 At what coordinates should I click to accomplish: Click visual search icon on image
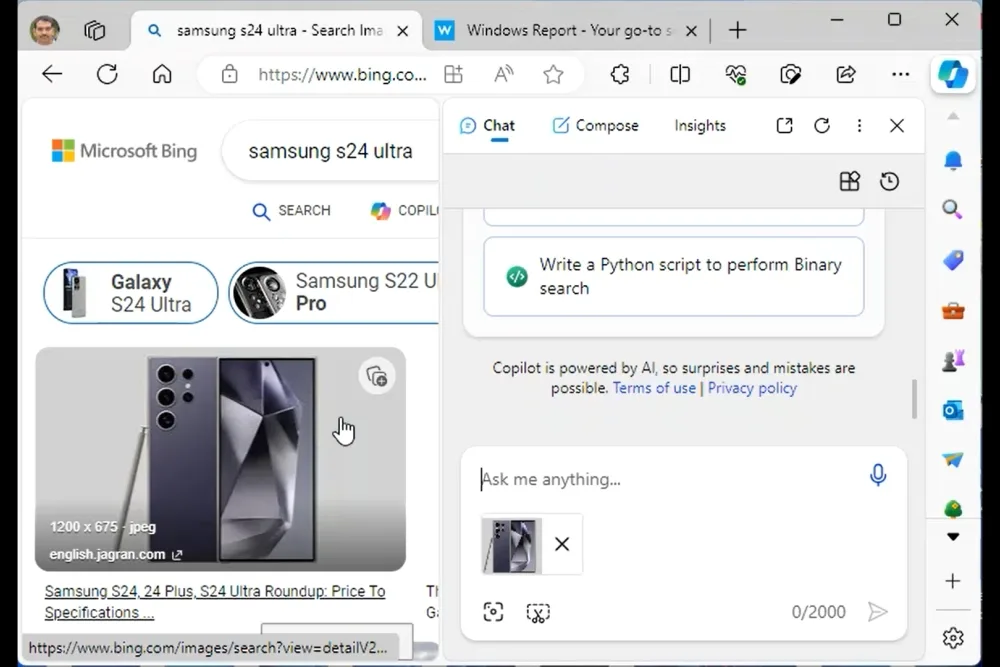point(377,377)
